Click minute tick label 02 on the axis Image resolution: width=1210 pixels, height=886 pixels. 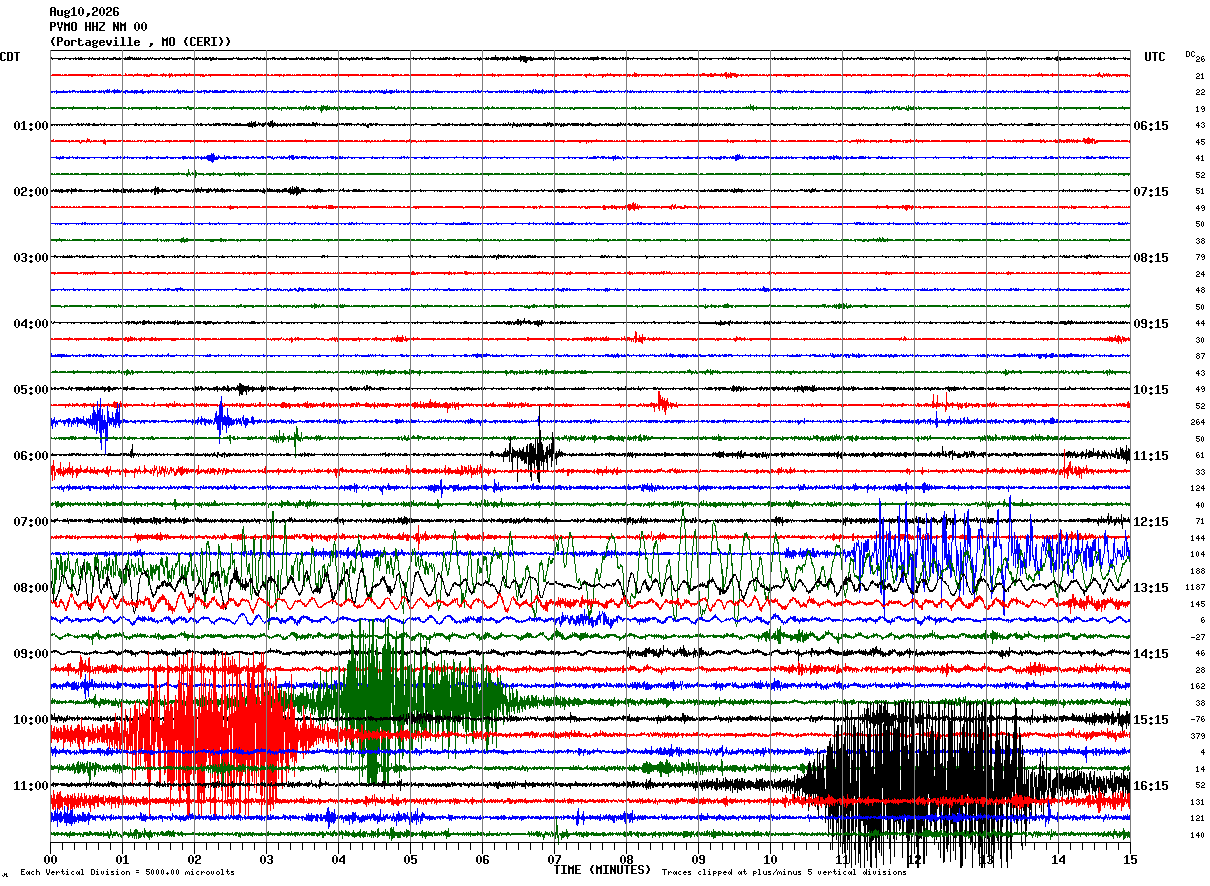tap(194, 859)
